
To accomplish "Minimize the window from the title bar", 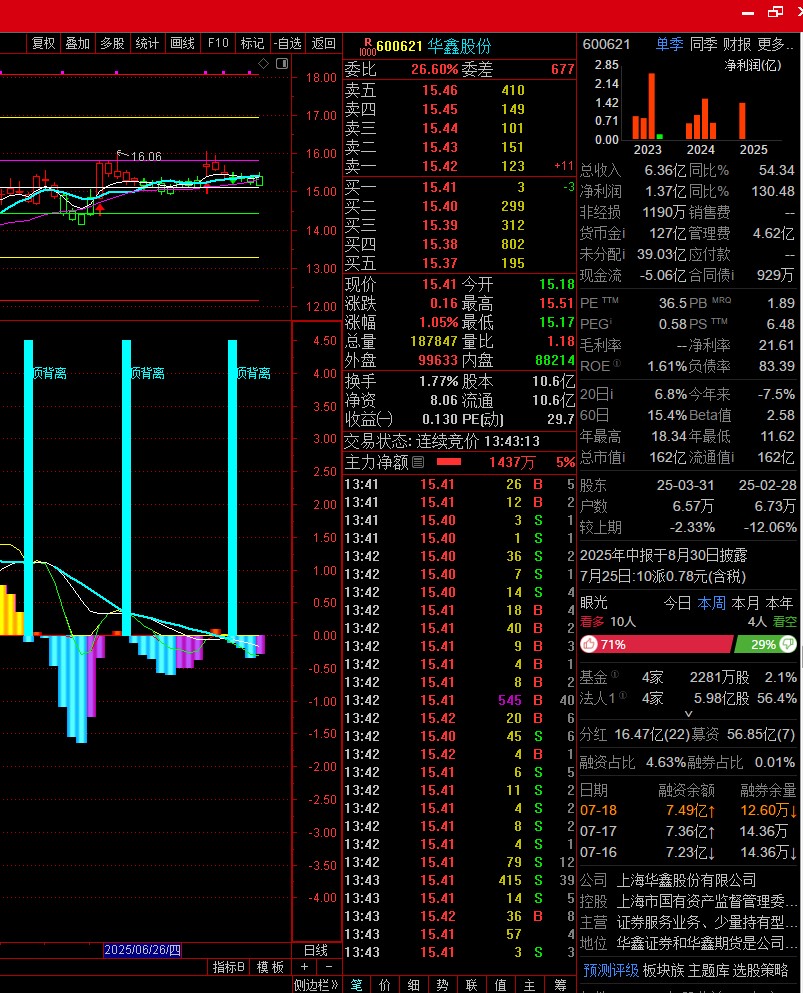I will pos(748,13).
